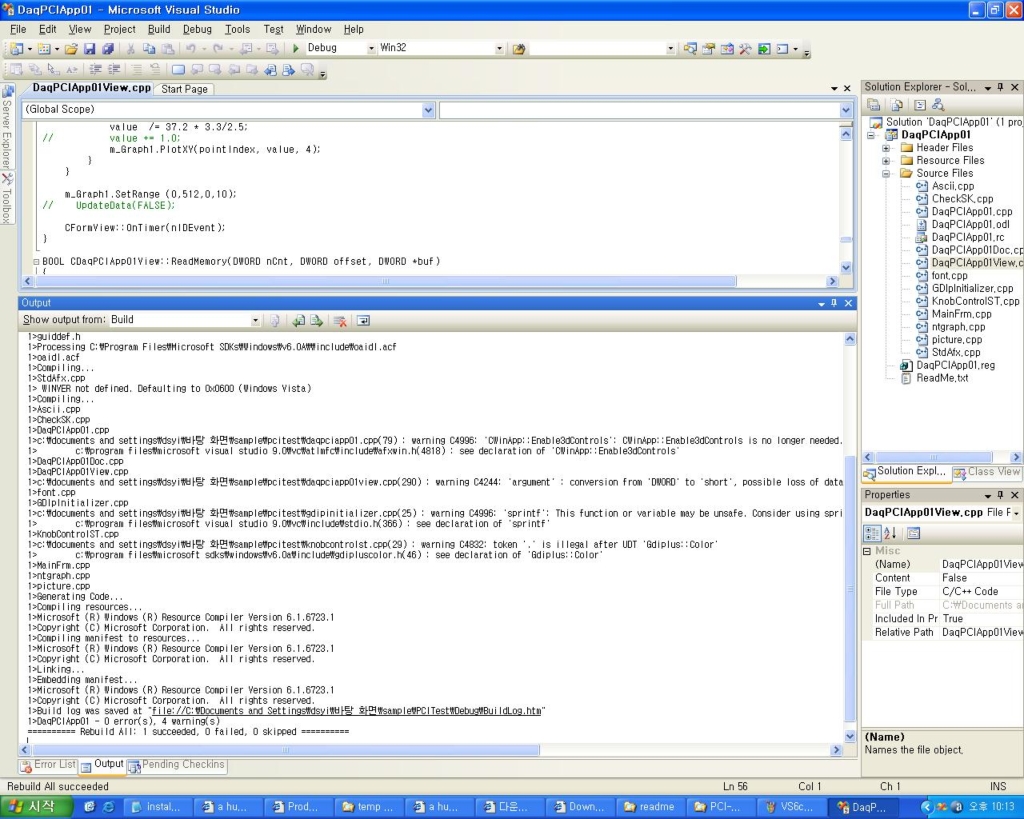
Task: Click the Decrease Line Indent icon
Action: (95, 69)
